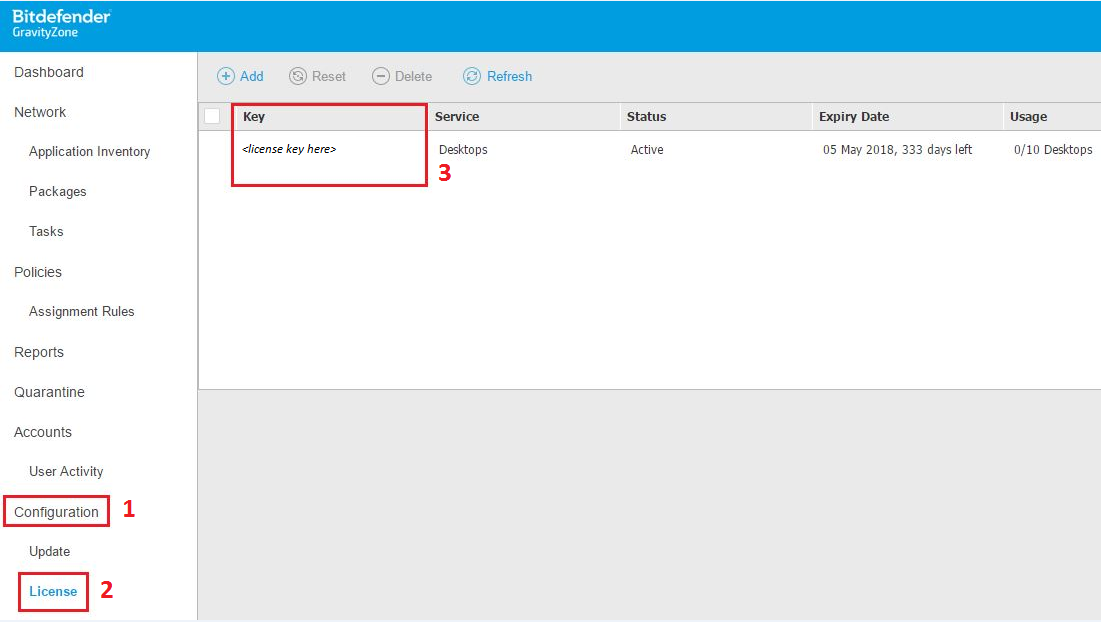Screen dimensions: 1101x622
Task: Click the Add plus icon
Action: point(225,76)
